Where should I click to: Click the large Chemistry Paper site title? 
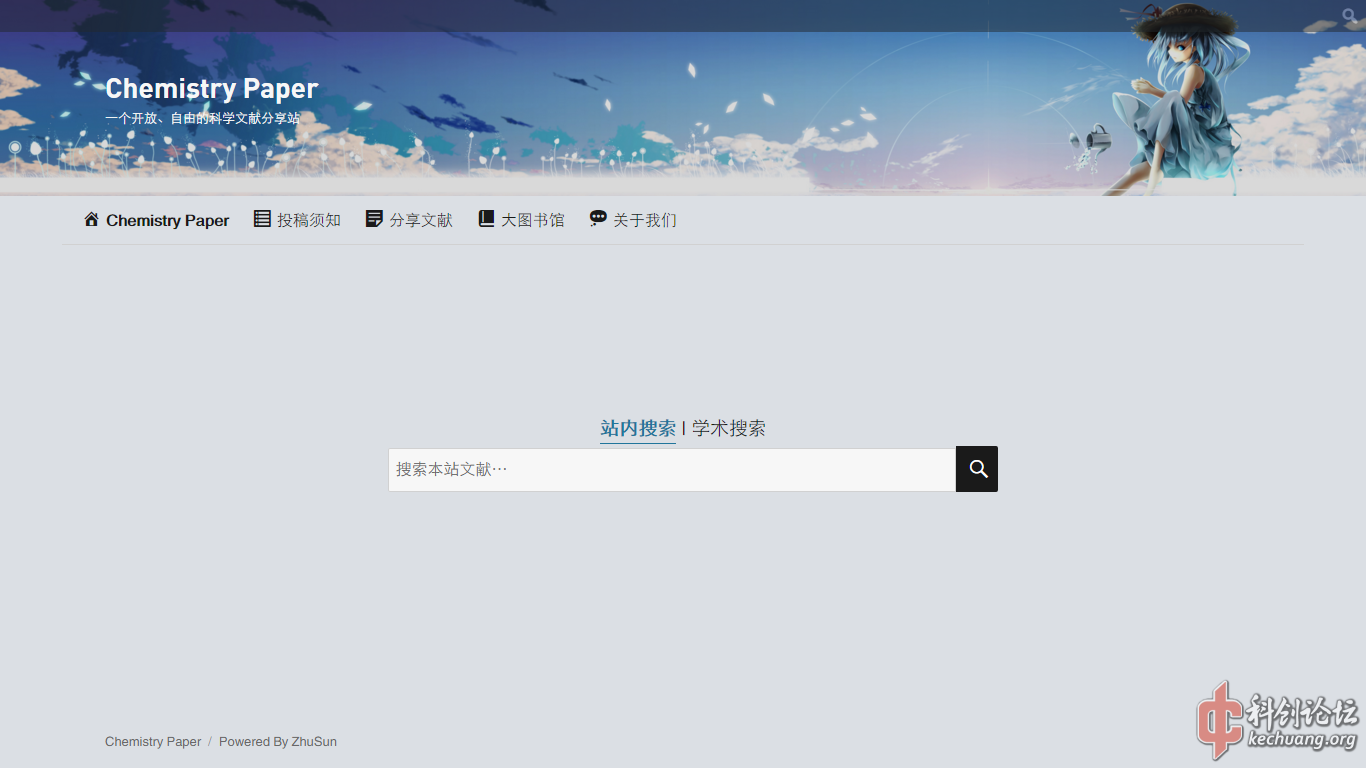click(x=211, y=89)
